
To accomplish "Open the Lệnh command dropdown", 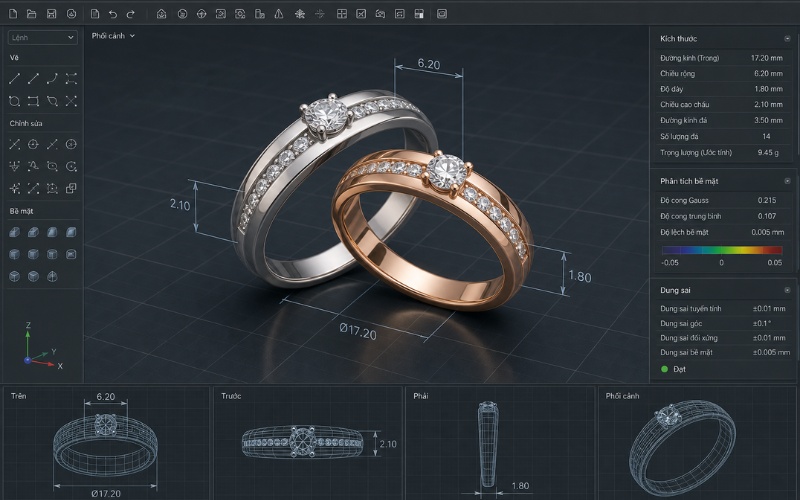I will click(x=43, y=37).
